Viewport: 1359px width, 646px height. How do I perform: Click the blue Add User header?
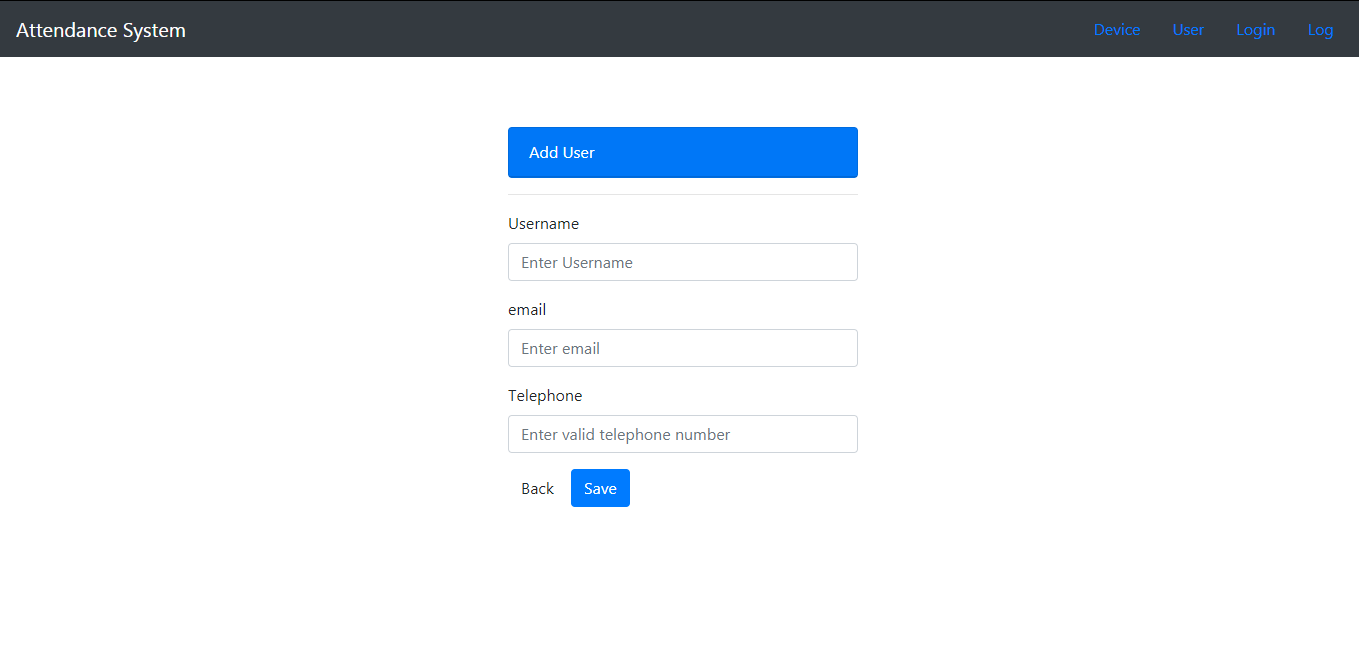click(683, 152)
